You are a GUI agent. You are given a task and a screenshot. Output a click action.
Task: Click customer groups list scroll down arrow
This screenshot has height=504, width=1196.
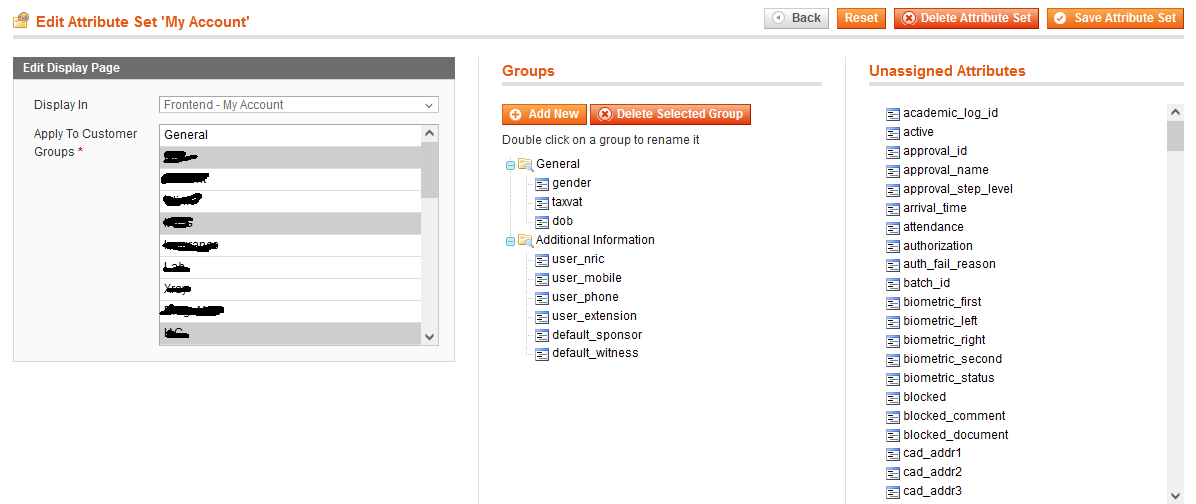[x=430, y=336]
